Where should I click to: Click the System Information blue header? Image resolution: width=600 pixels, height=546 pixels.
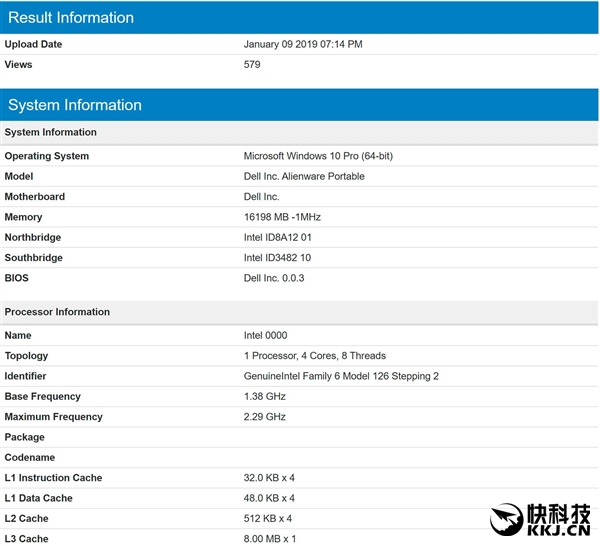tap(300, 105)
